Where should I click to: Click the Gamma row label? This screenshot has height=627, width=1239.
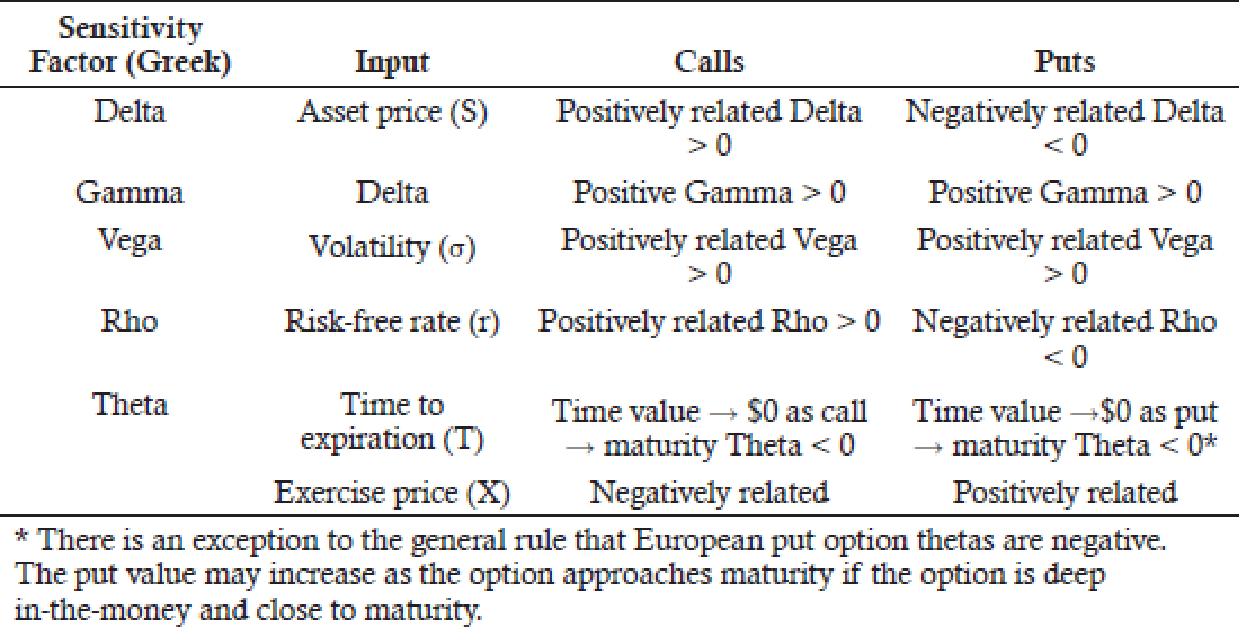pos(130,192)
